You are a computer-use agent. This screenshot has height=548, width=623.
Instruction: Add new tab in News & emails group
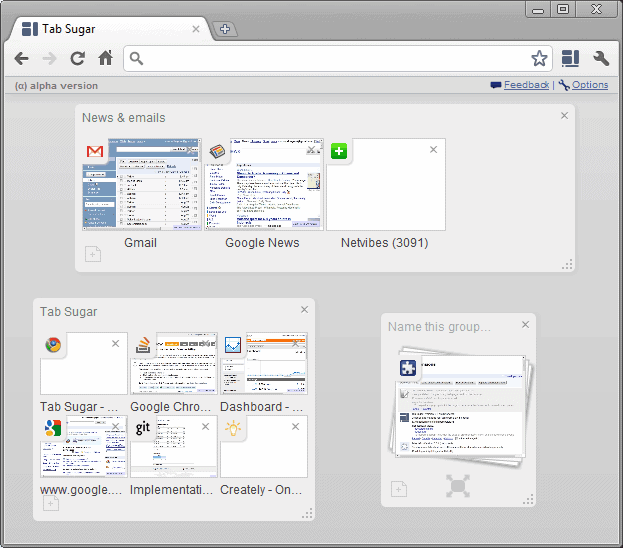(x=92, y=254)
